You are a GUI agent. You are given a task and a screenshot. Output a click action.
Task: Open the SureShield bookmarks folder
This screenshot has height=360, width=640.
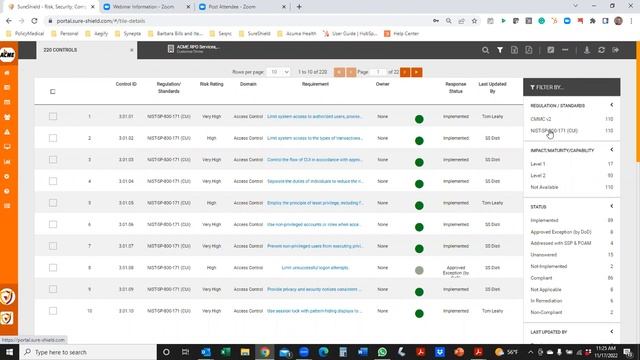(x=254, y=33)
